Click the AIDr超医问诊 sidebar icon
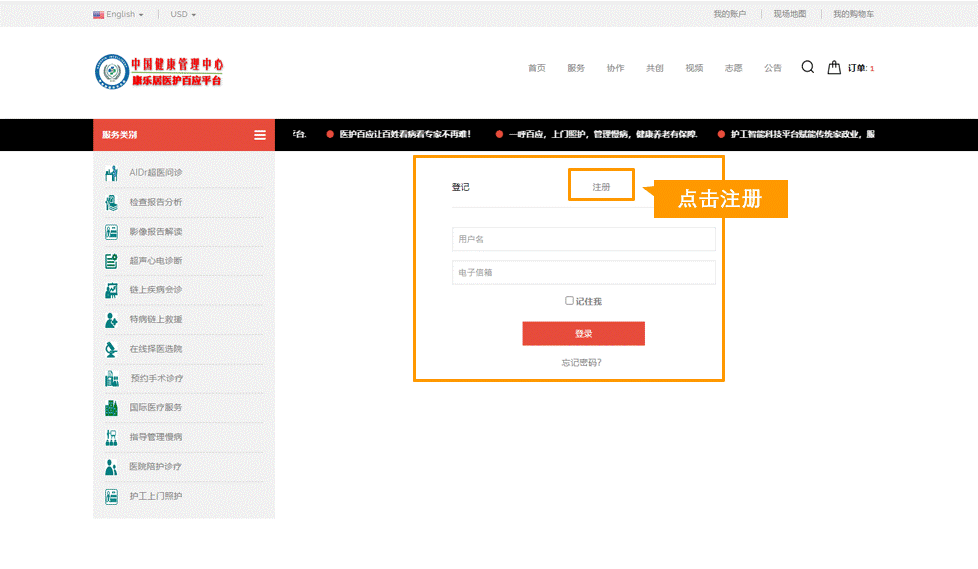 coord(112,173)
